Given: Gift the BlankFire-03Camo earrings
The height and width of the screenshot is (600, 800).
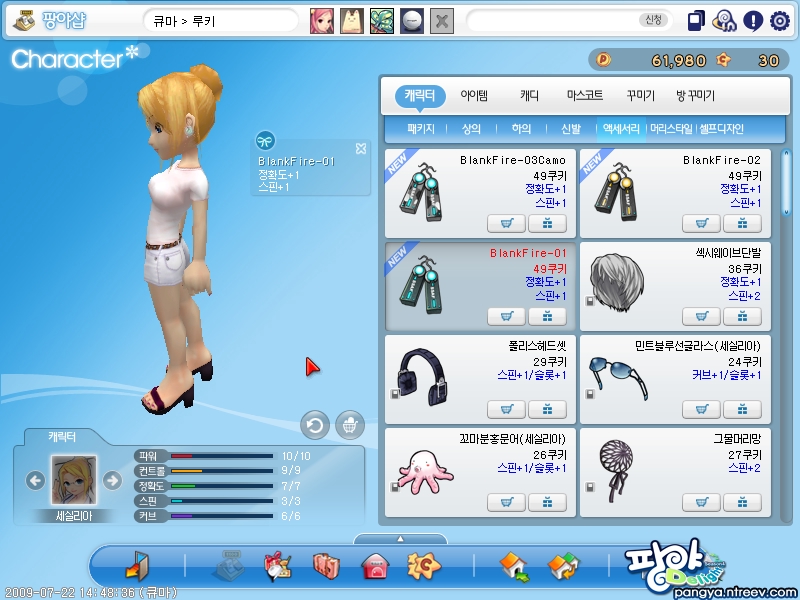Looking at the screenshot, I should tap(547, 223).
